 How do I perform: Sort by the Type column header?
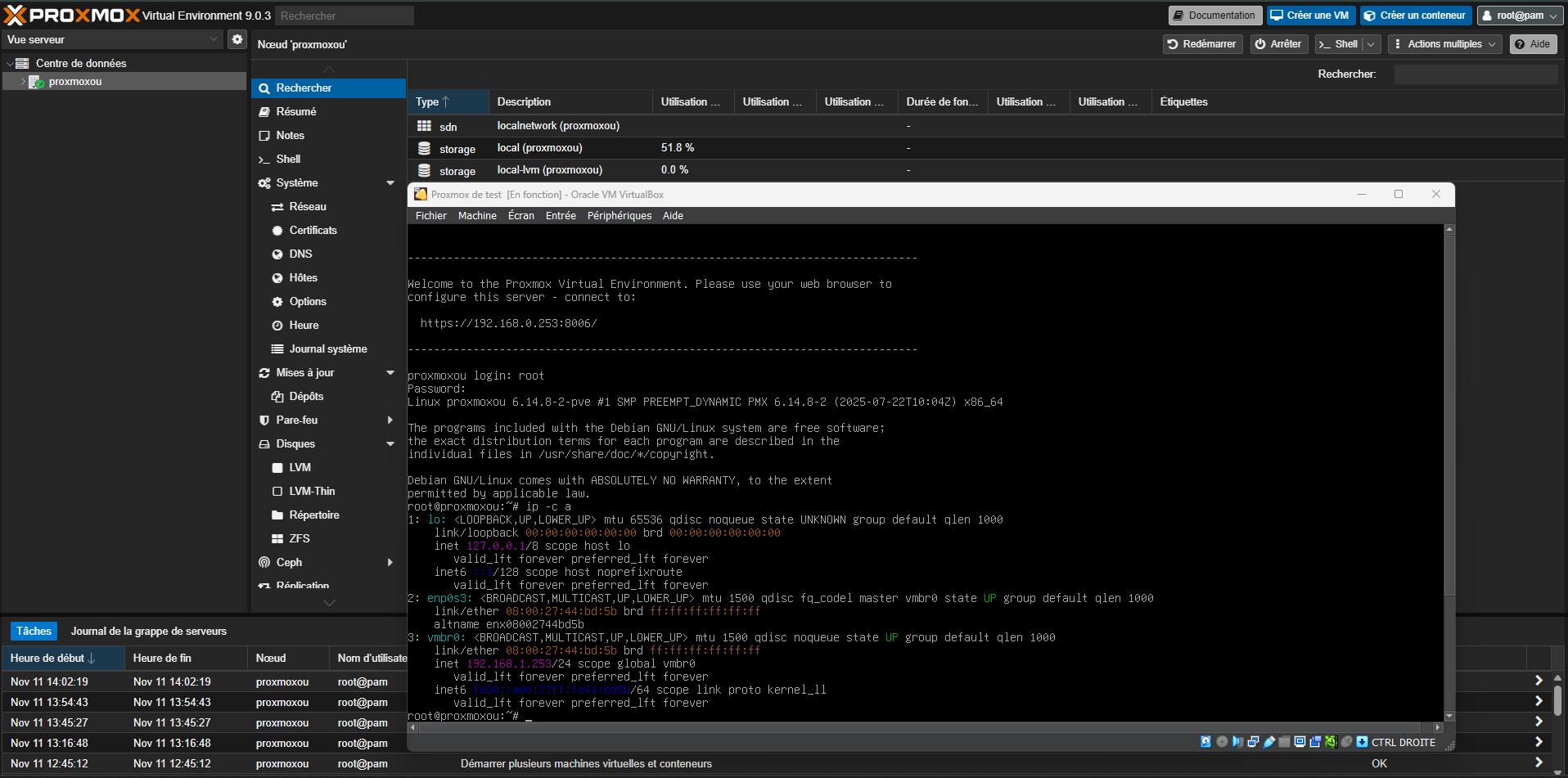428,102
